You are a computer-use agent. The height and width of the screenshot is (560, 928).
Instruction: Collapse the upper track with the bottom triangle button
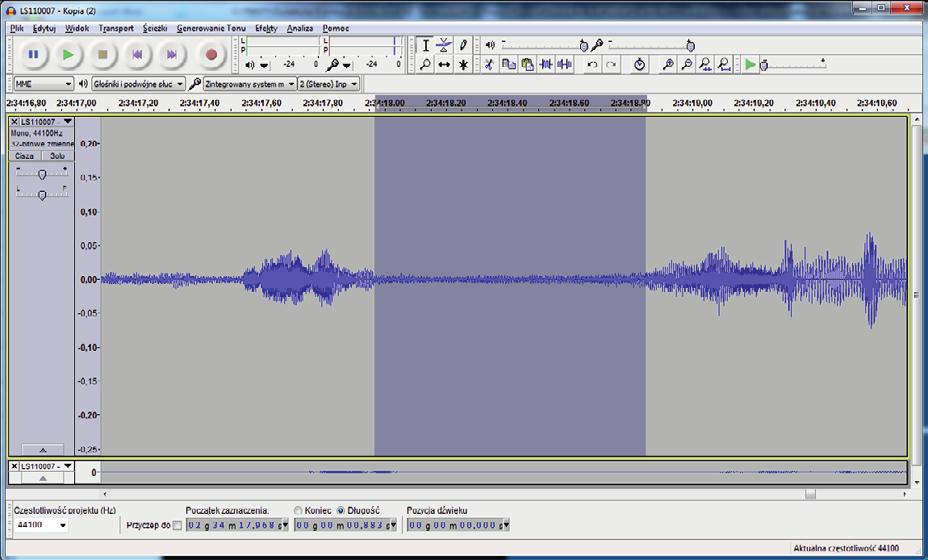42,449
